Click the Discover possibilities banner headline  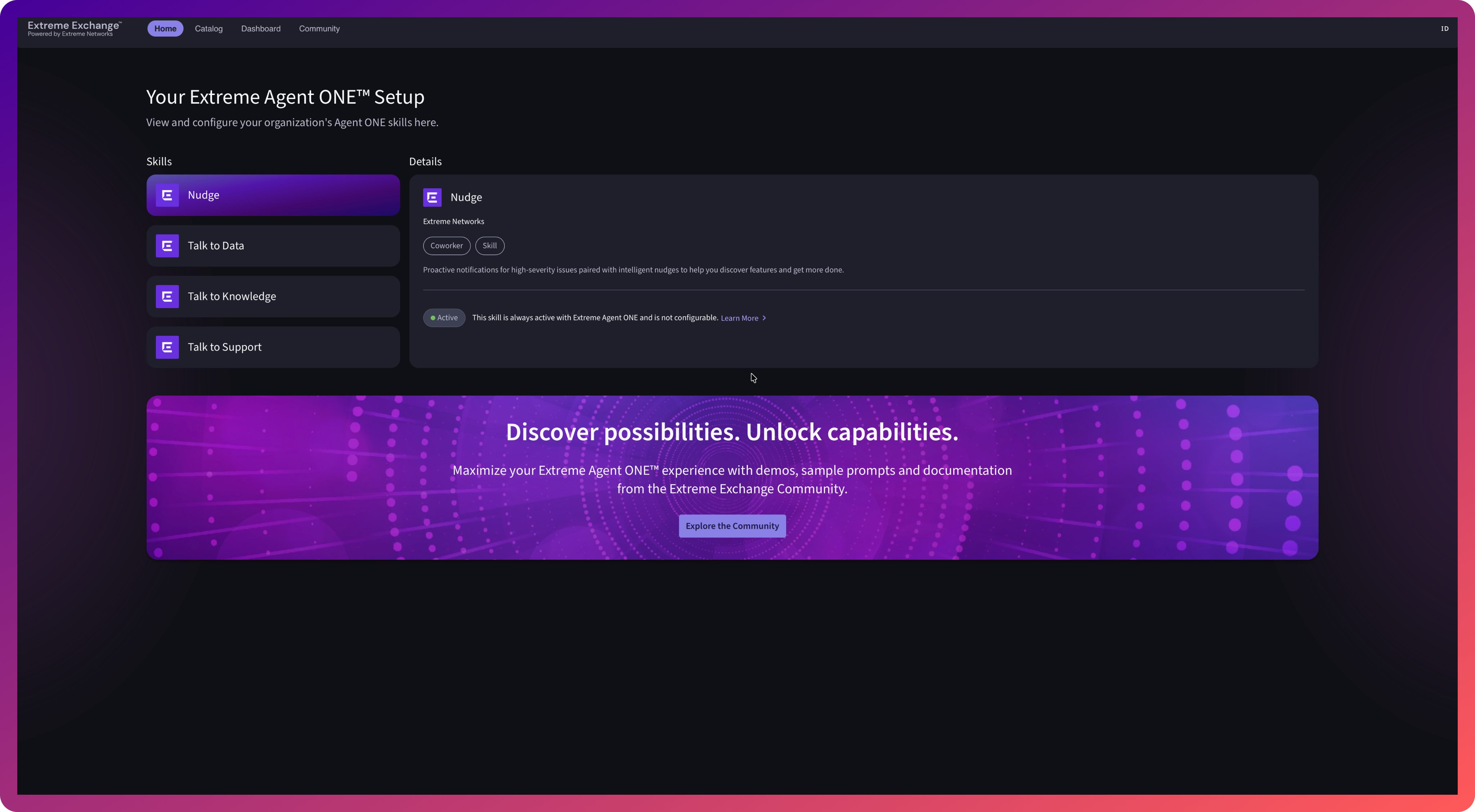[x=732, y=432]
